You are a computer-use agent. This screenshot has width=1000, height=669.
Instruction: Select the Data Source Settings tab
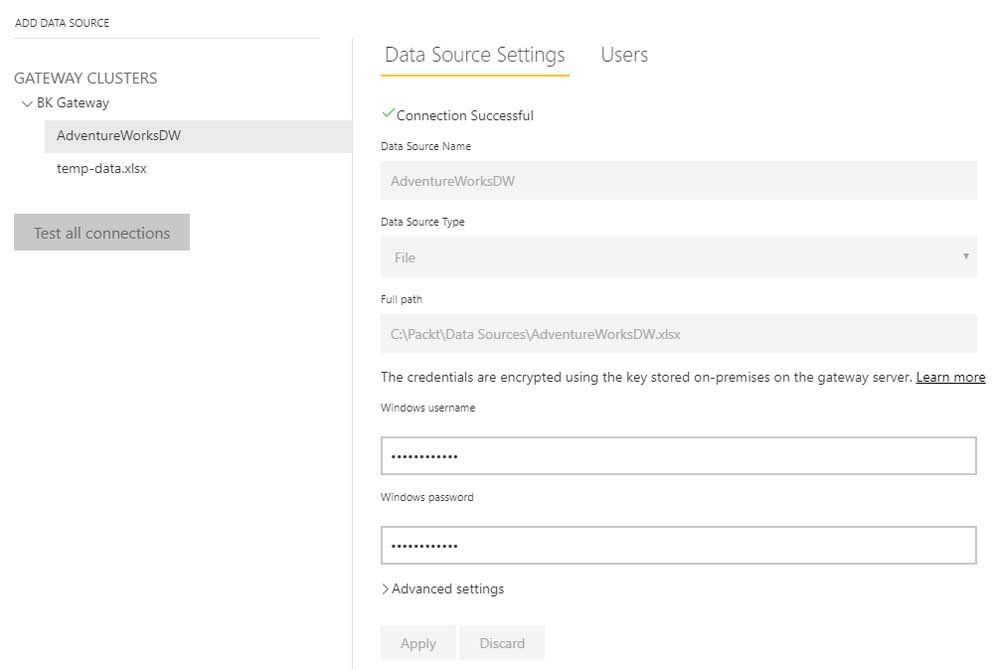(x=475, y=55)
